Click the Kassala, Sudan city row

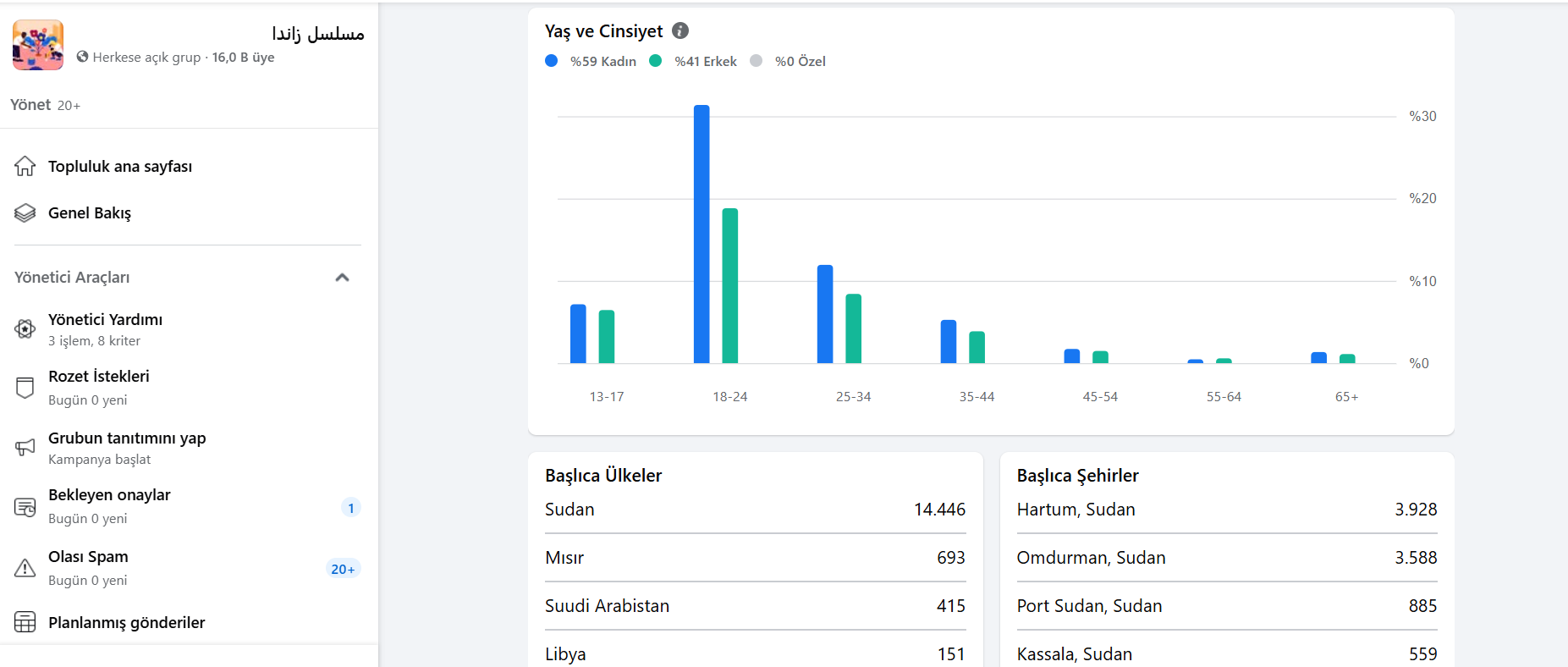[1227, 653]
